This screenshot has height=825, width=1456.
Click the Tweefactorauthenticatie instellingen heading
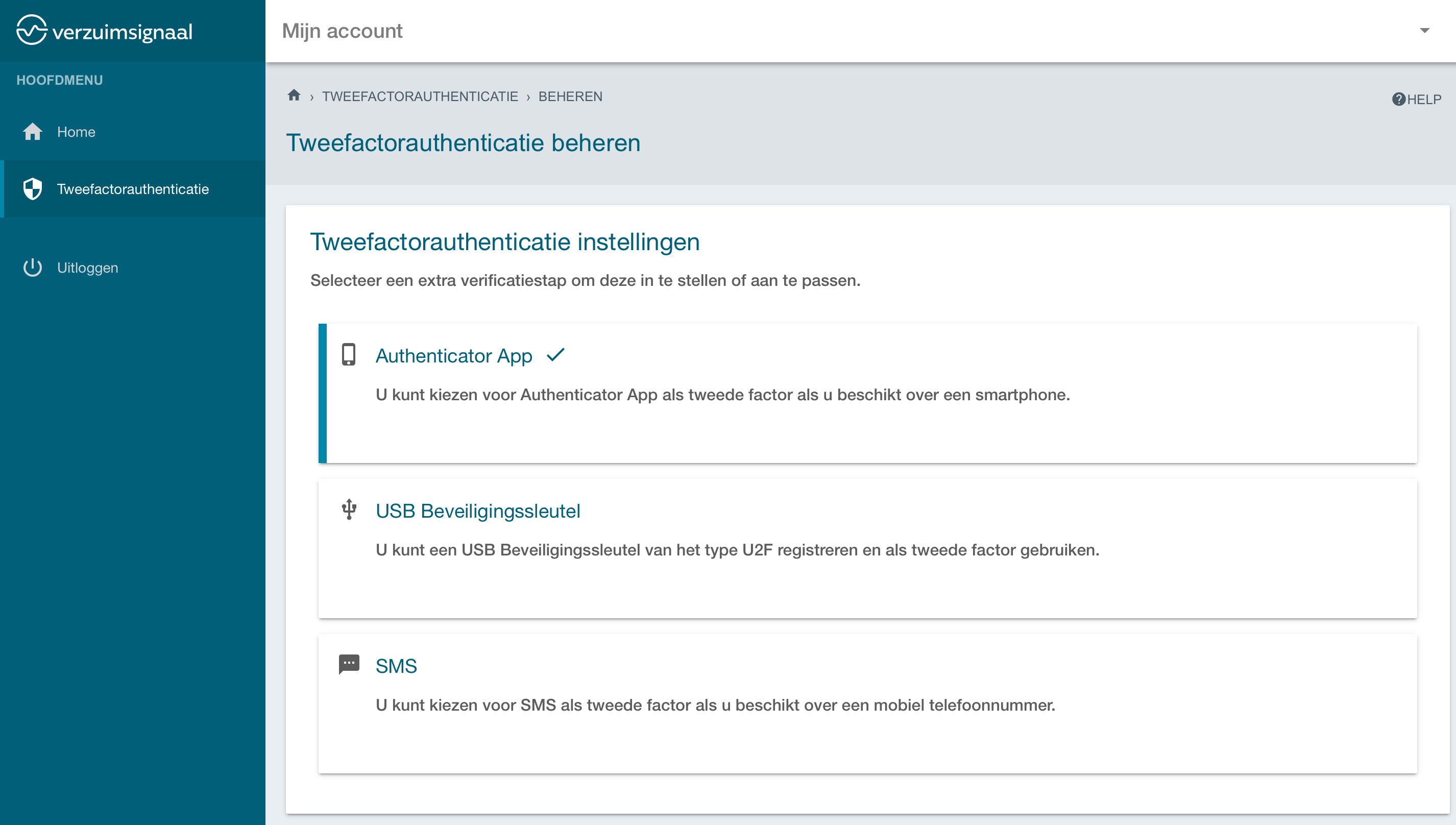click(505, 242)
